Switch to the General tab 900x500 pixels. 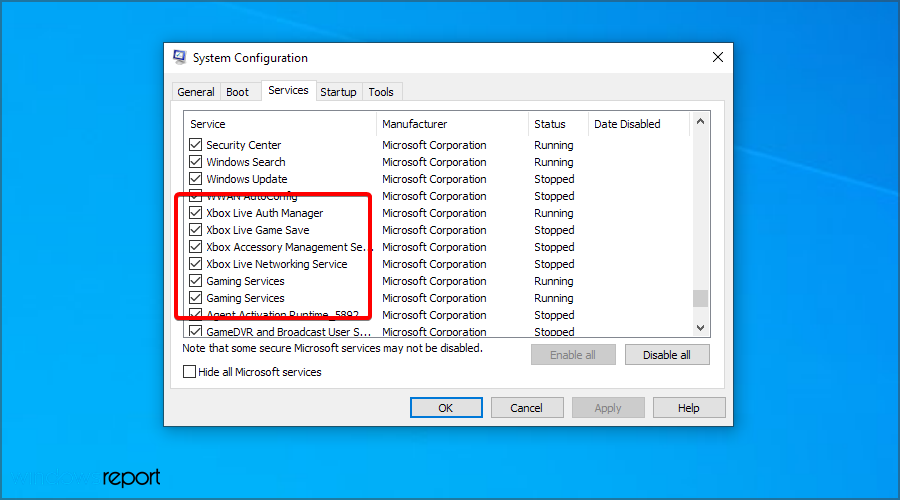point(196,92)
